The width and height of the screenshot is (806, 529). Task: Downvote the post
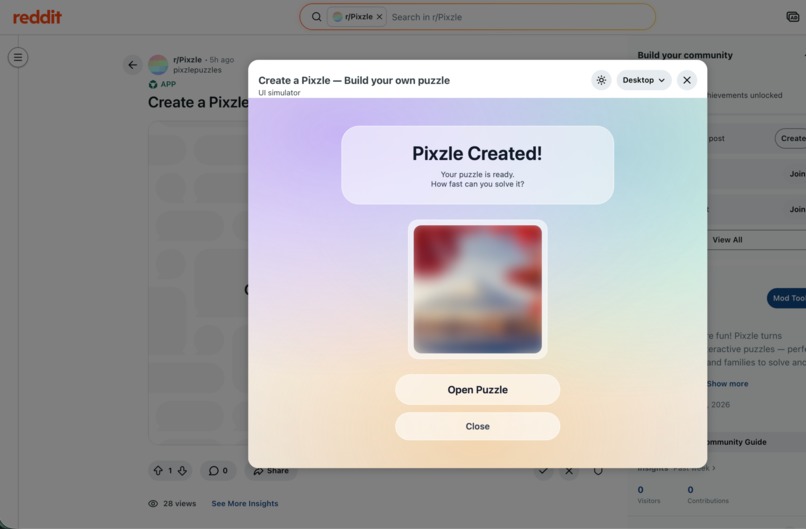[182, 470]
